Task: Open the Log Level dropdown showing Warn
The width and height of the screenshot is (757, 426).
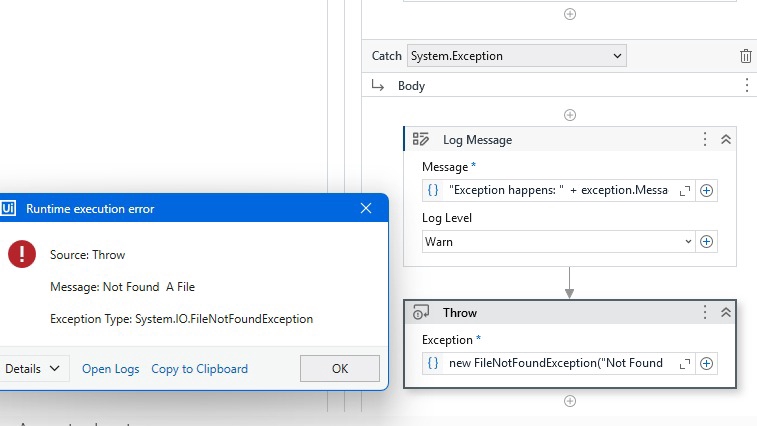Action: [x=559, y=241]
